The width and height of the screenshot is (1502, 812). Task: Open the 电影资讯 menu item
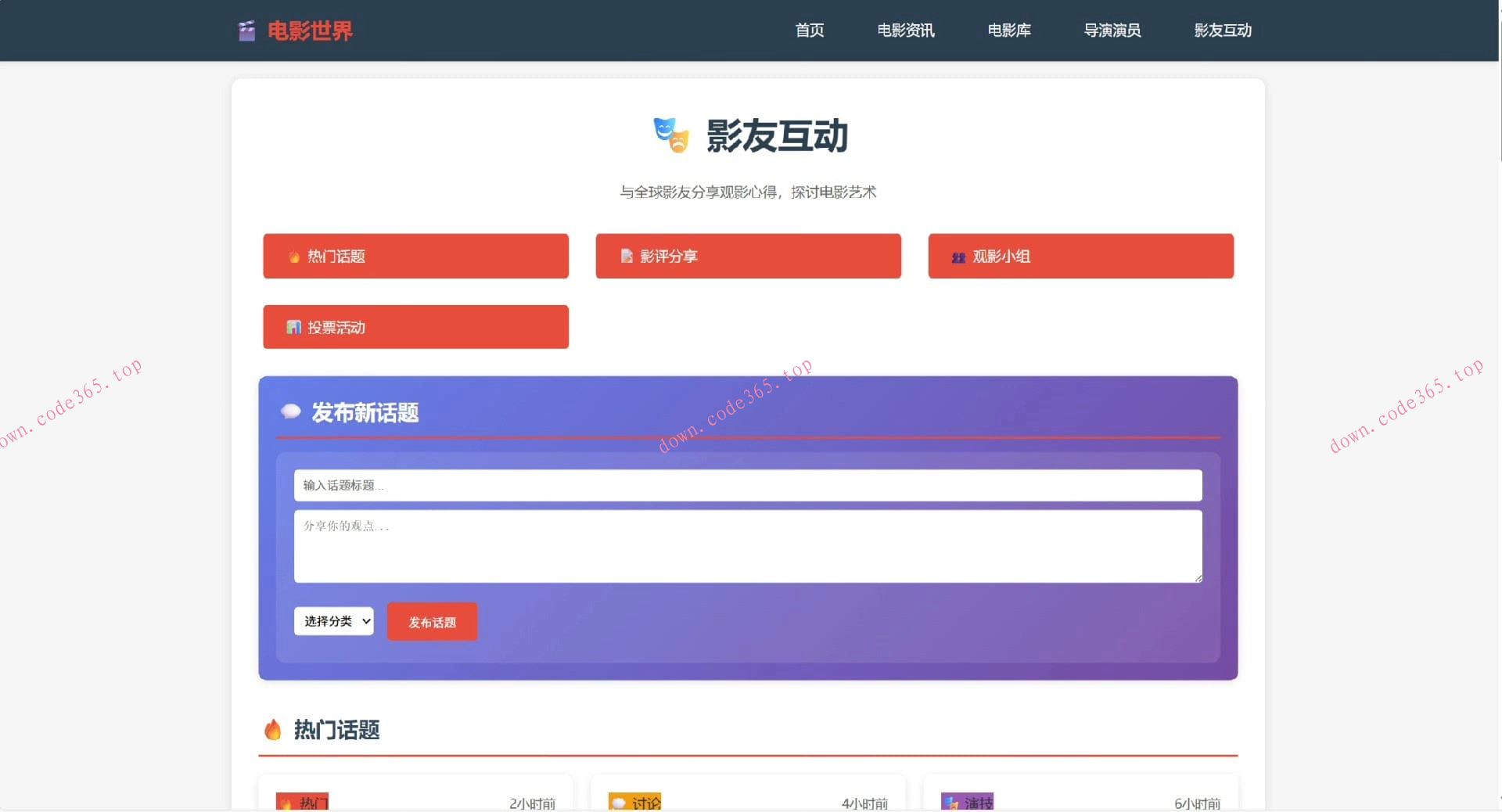(906, 31)
